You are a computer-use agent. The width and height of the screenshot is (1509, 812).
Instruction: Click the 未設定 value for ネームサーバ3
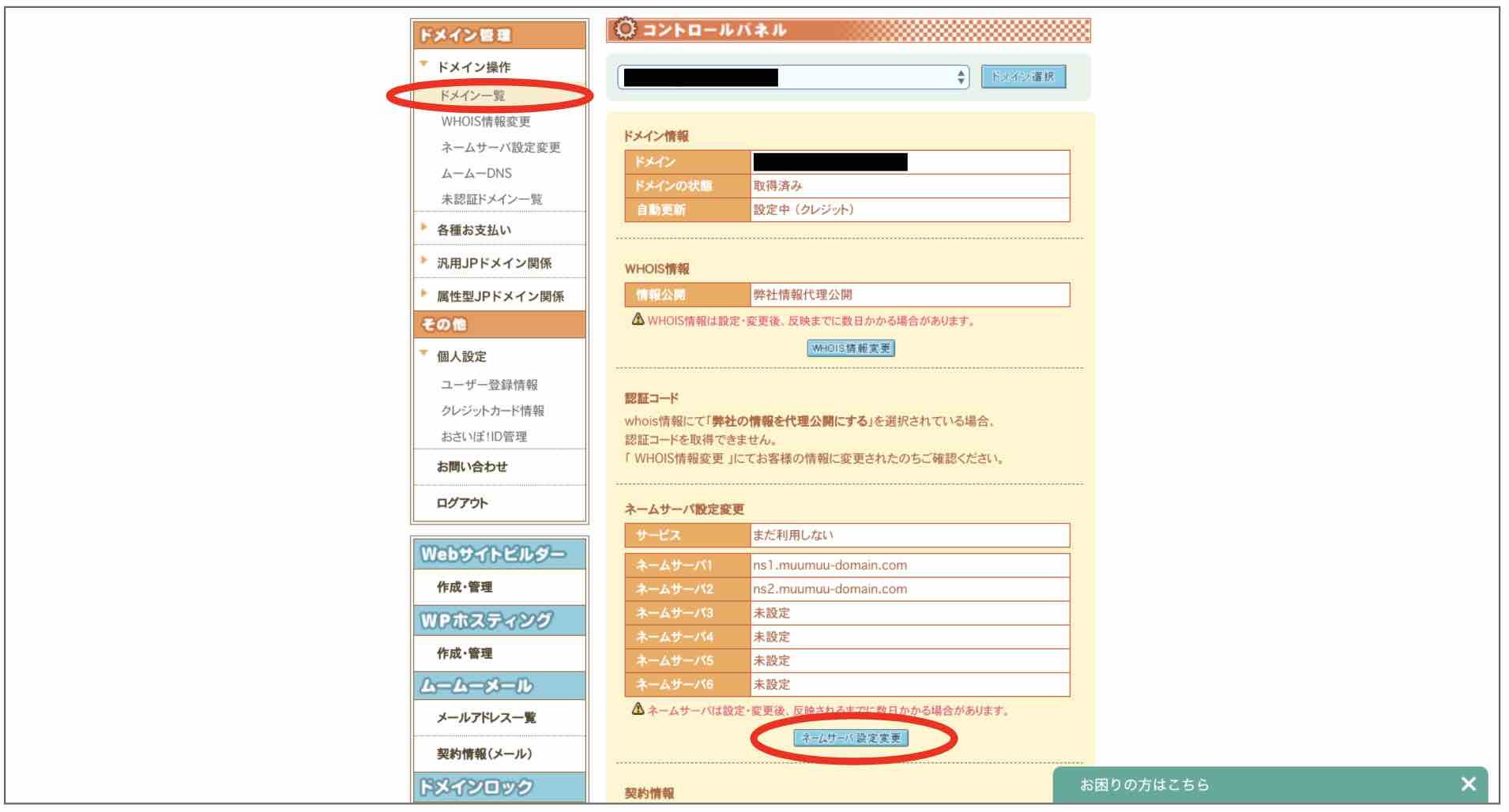[x=771, y=613]
